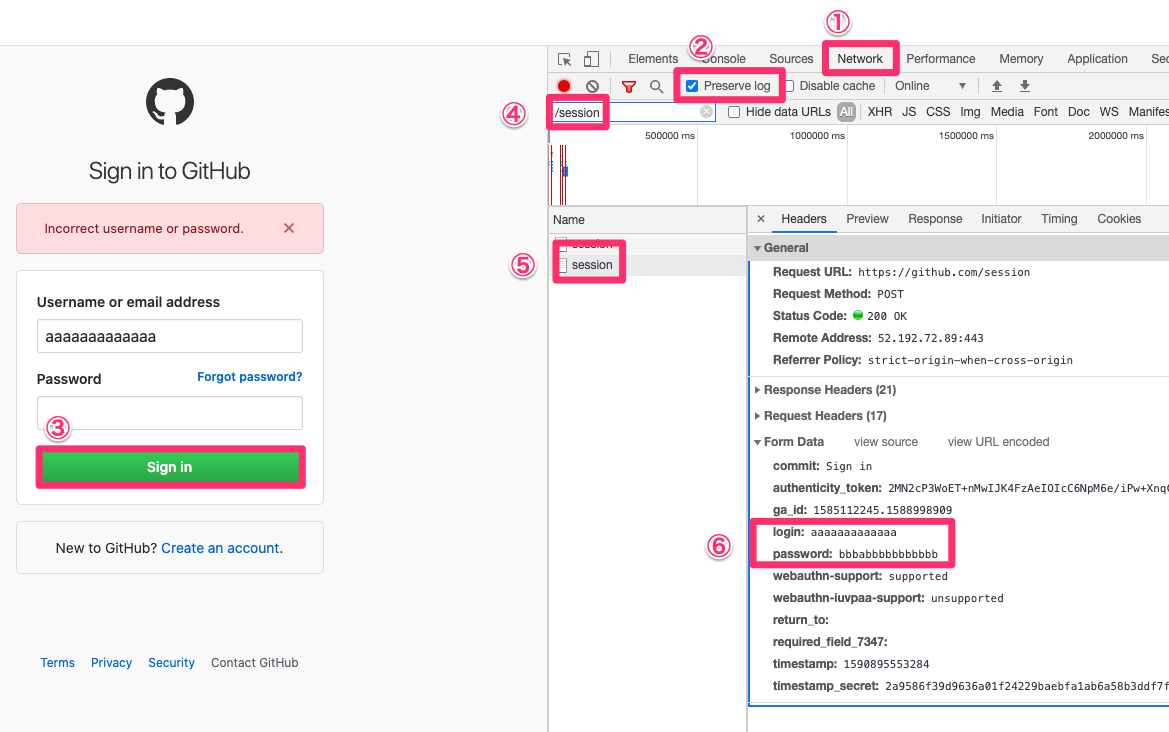This screenshot has height=732, width=1169.
Task: Open the Memory tab
Action: click(1021, 59)
